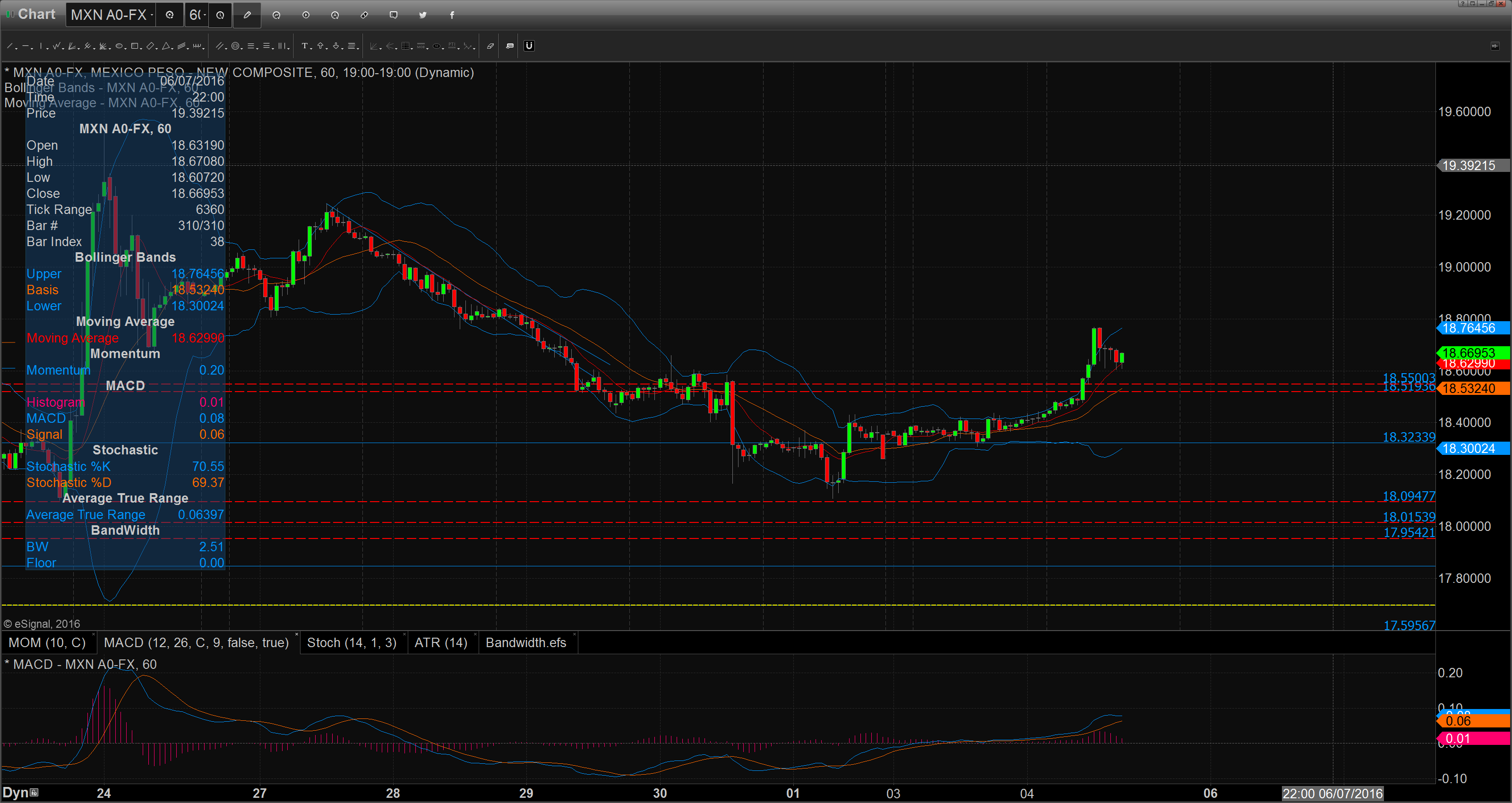Toggle the magnet snap mode button
This screenshot has height=803, width=1512.
[529, 46]
